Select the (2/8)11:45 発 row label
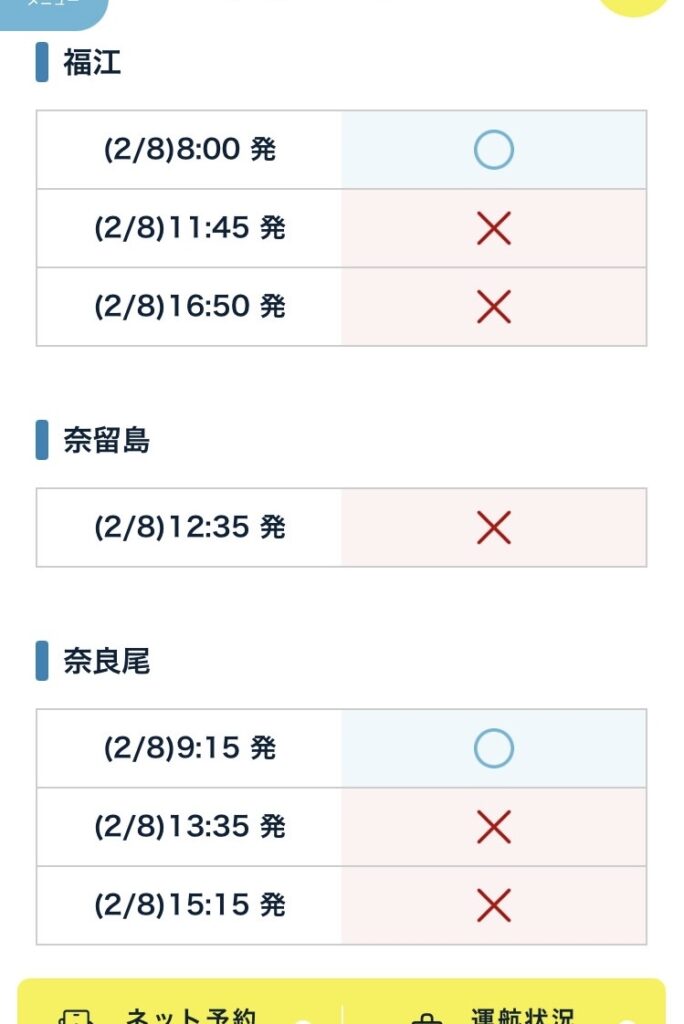Viewport: 684px width, 1024px height. point(189,229)
